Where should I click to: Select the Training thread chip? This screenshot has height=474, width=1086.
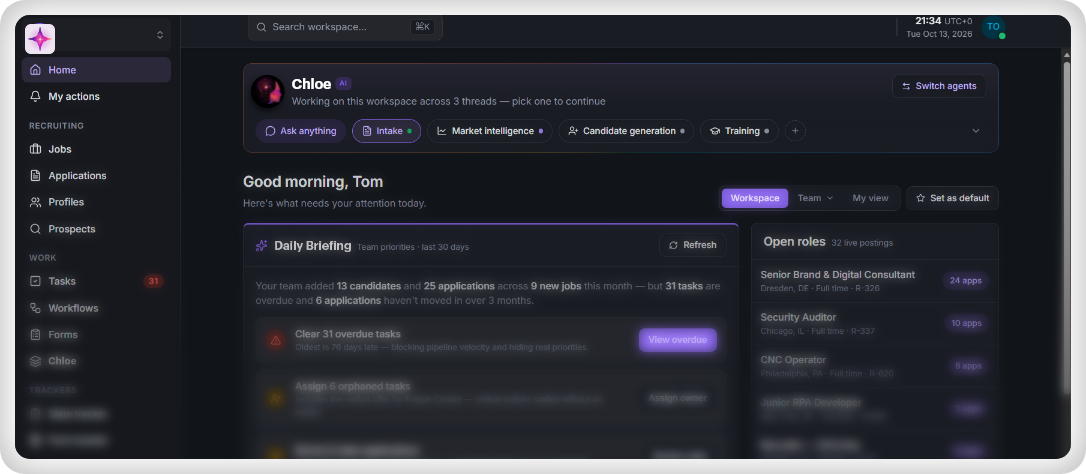point(739,131)
